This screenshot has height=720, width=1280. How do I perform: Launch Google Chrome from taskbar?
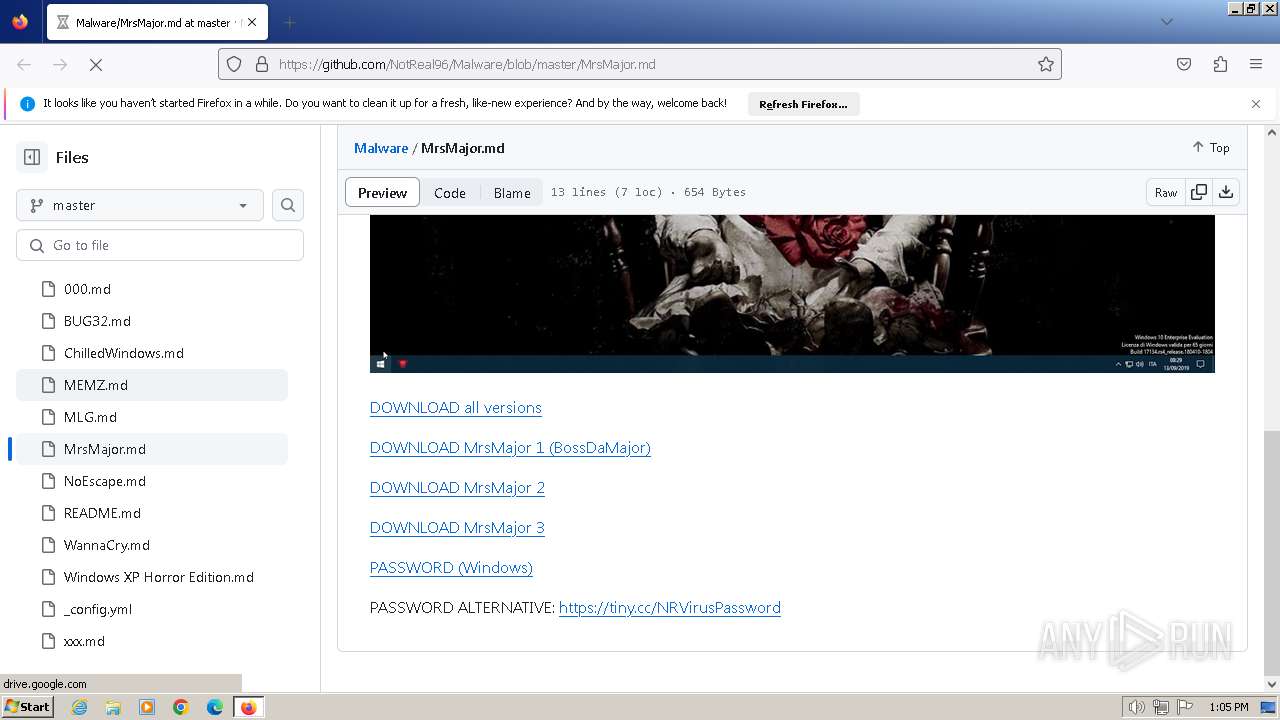[181, 707]
